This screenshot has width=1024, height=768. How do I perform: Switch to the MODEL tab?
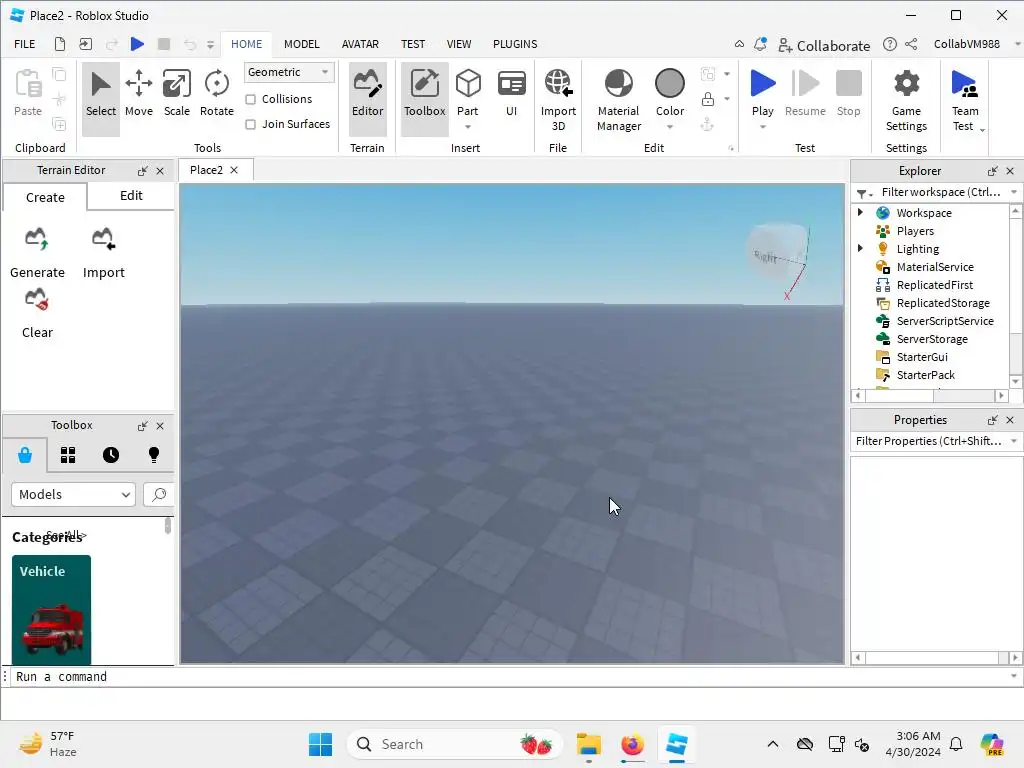(302, 44)
